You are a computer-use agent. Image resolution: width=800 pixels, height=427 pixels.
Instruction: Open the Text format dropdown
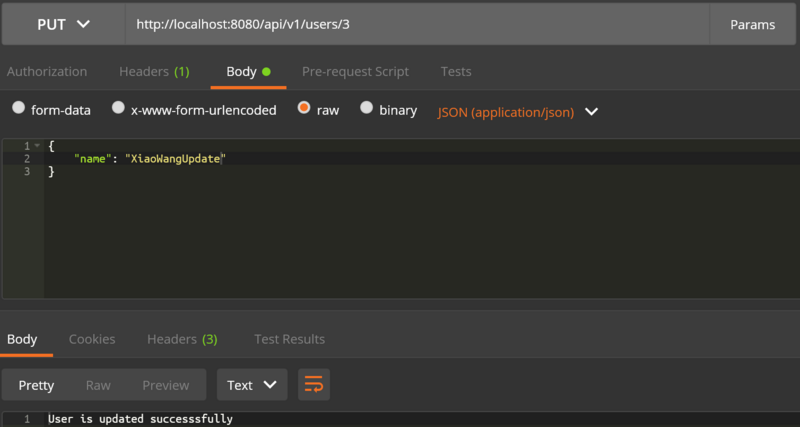point(252,385)
